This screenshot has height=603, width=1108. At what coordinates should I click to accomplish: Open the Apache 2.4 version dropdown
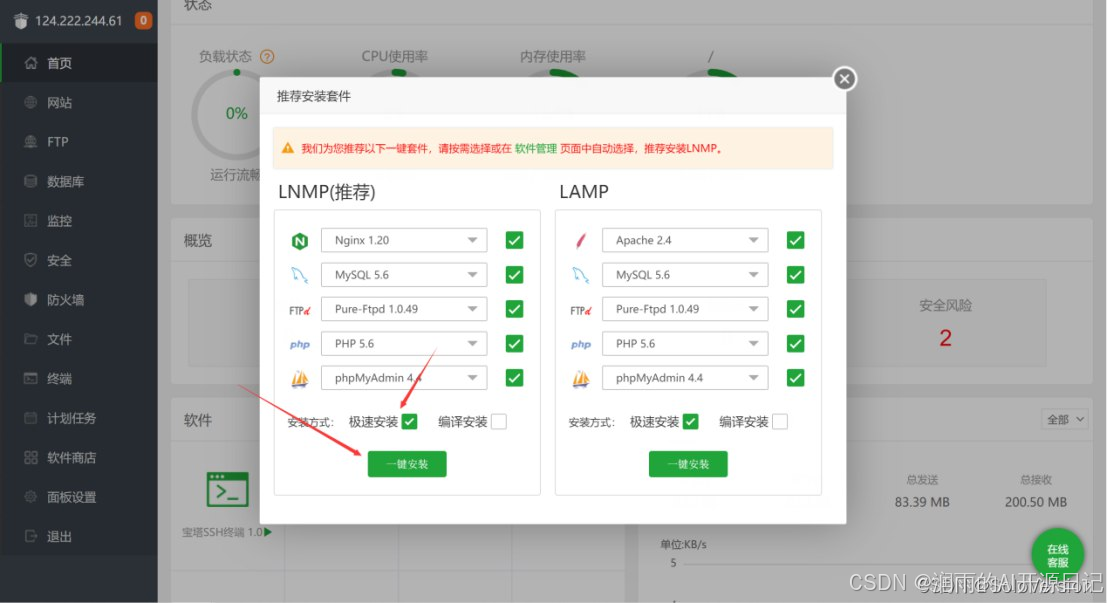[685, 240]
